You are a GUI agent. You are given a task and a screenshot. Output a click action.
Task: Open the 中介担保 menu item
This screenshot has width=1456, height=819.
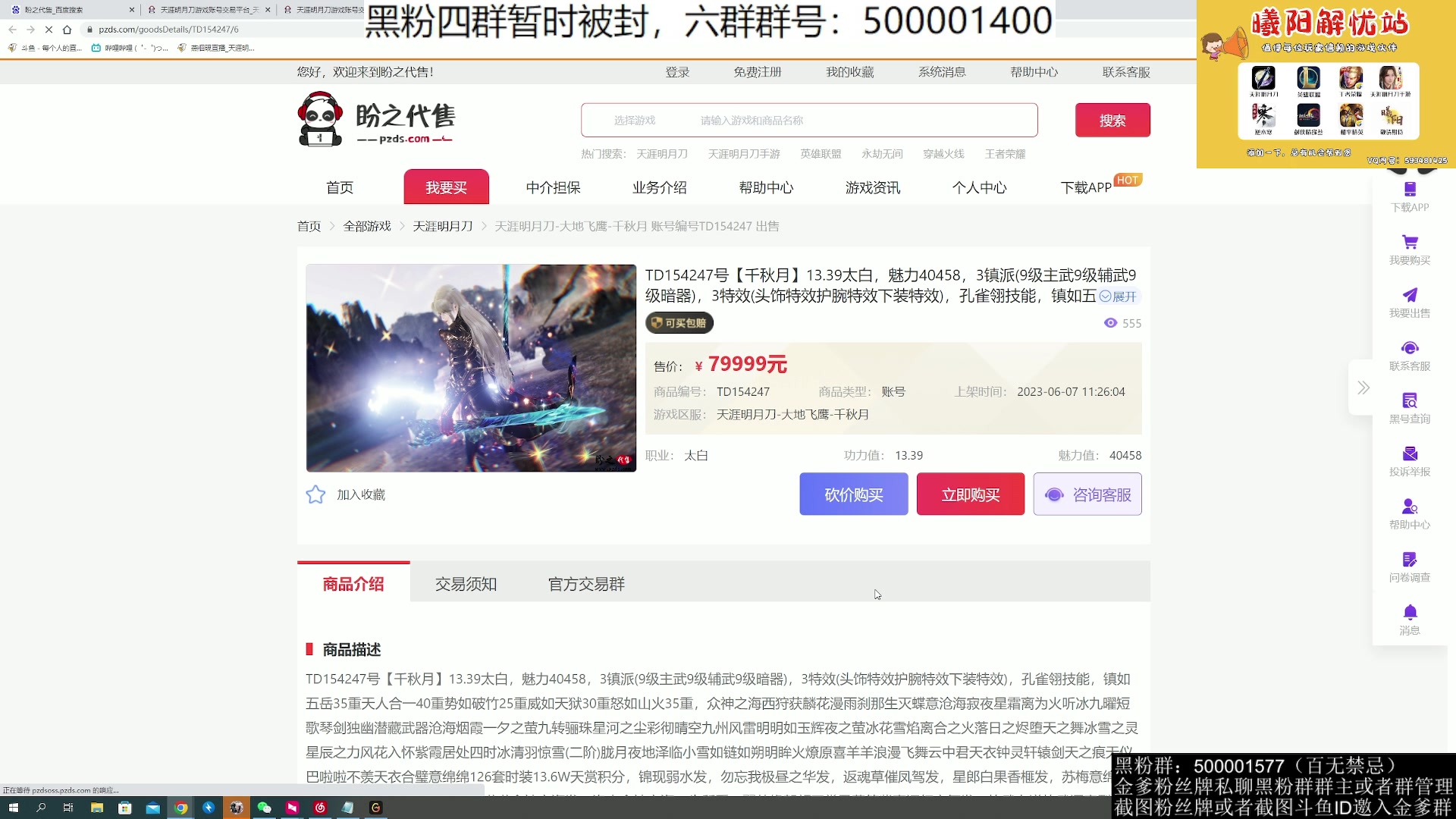[553, 187]
